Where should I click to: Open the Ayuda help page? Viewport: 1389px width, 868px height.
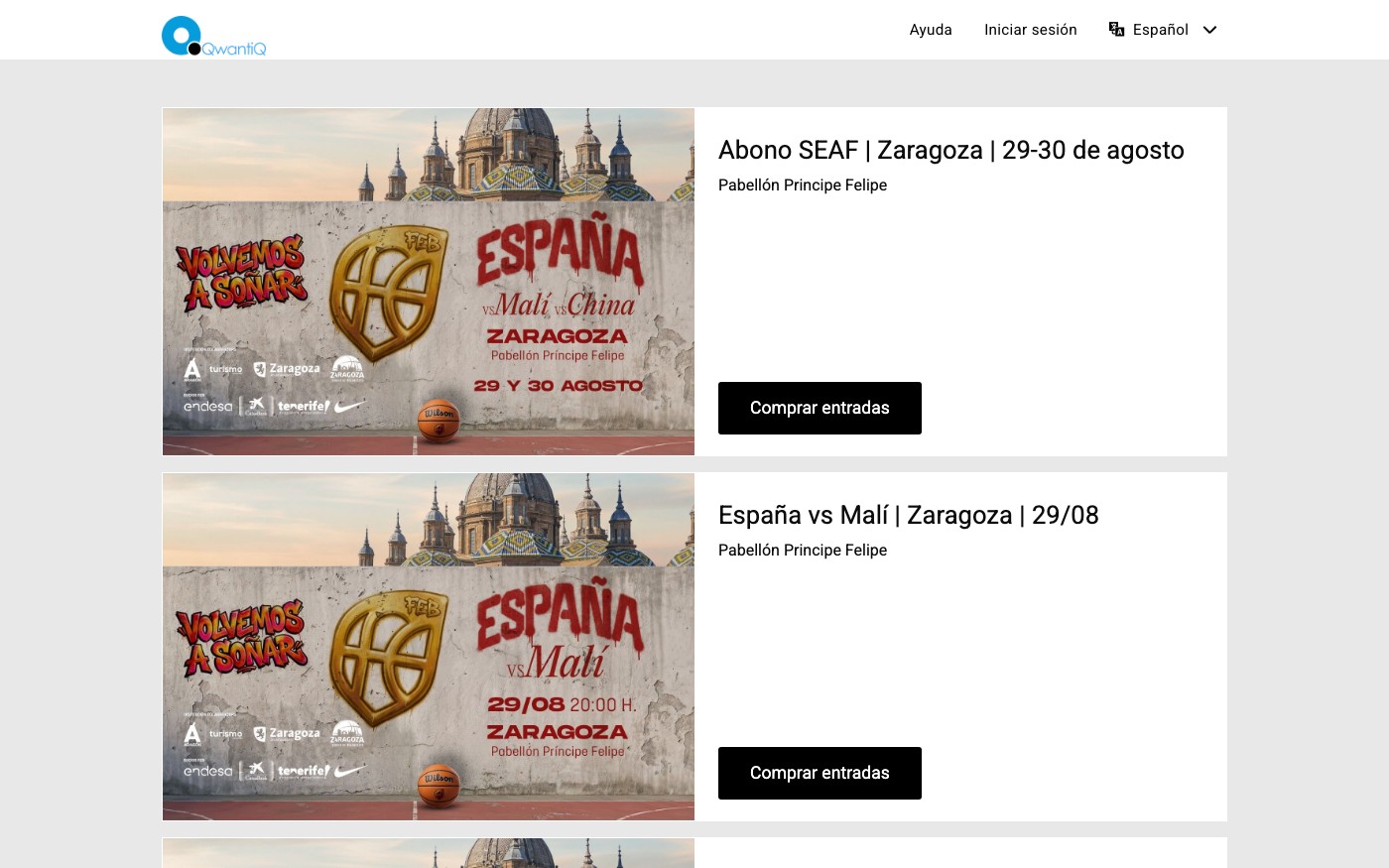[931, 30]
